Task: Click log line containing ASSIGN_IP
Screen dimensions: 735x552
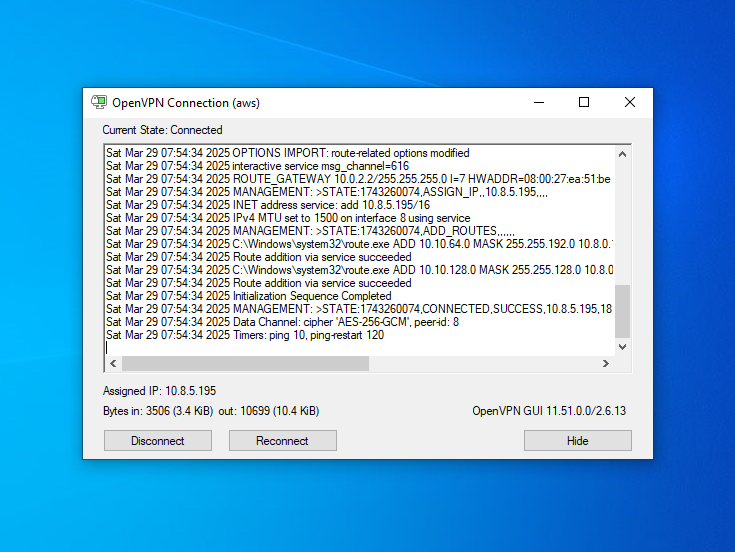Action: [327, 192]
